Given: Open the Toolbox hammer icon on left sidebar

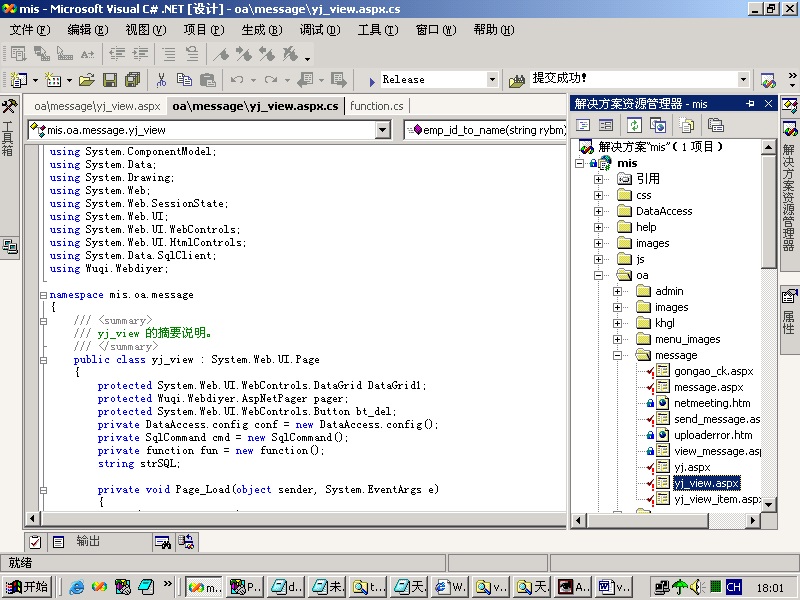Looking at the screenshot, I should point(10,107).
